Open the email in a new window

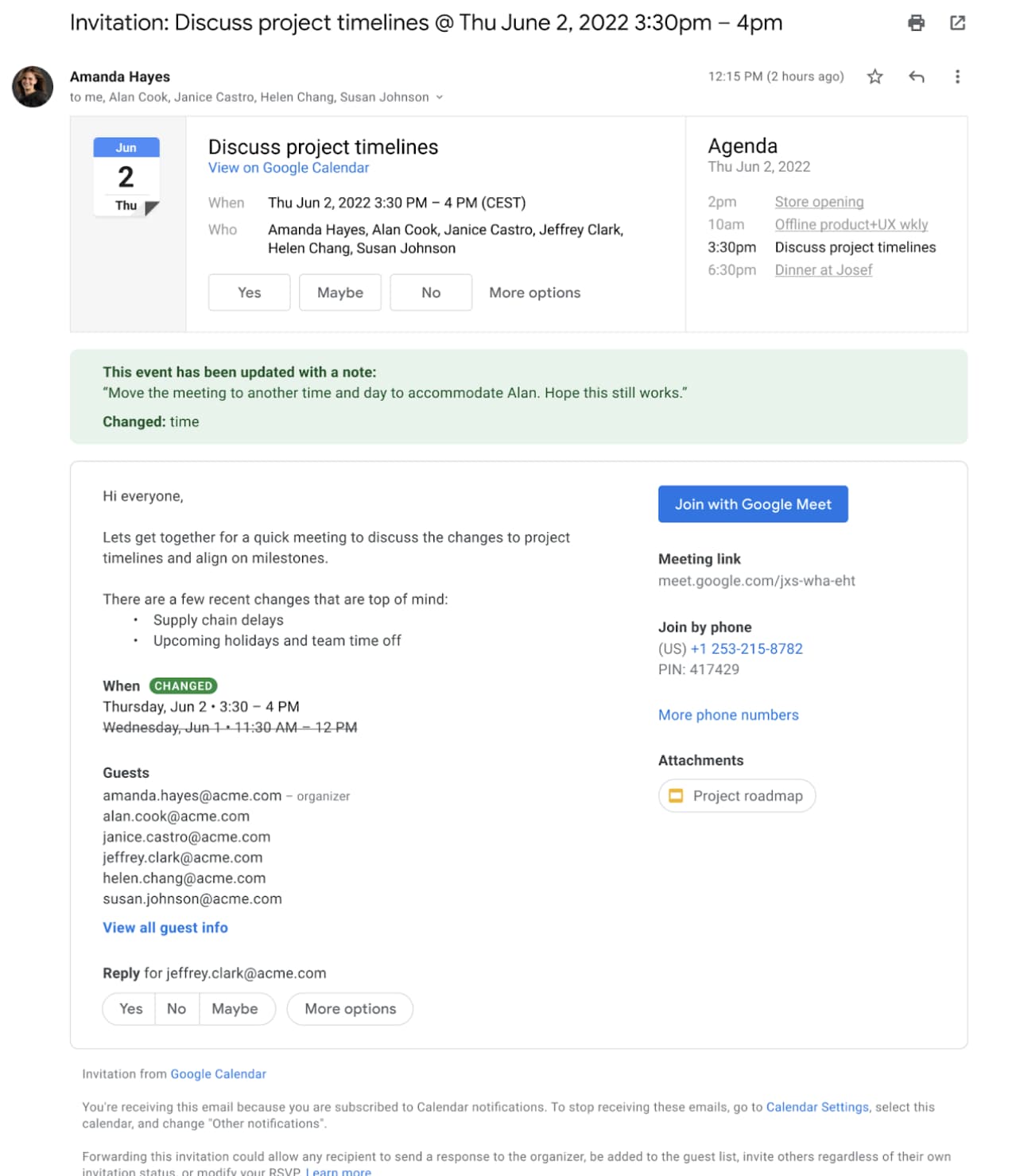957,23
